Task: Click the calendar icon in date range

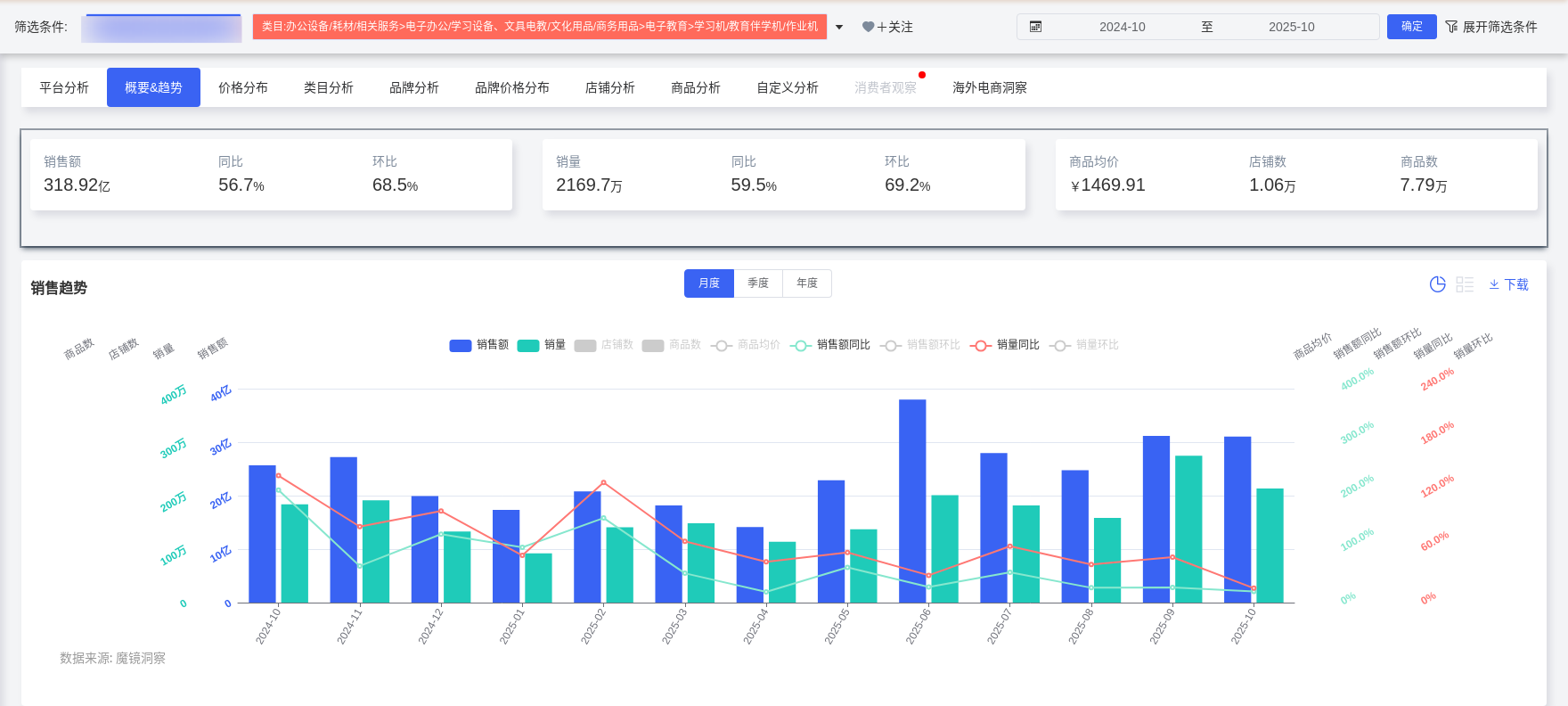Action: pyautogui.click(x=1035, y=27)
